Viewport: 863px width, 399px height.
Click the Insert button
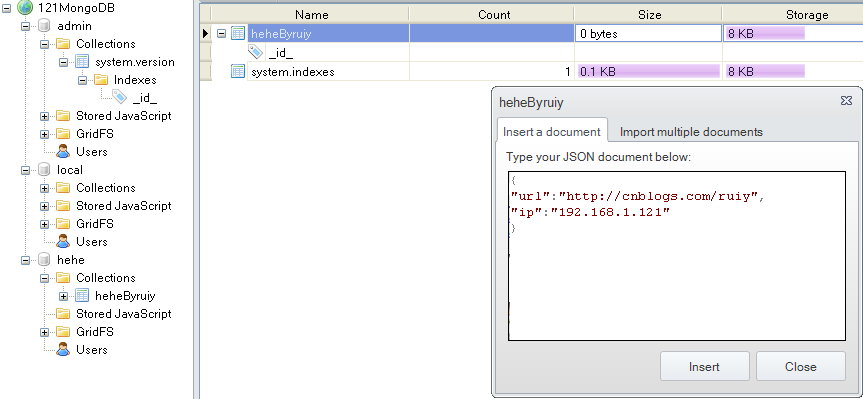point(704,367)
